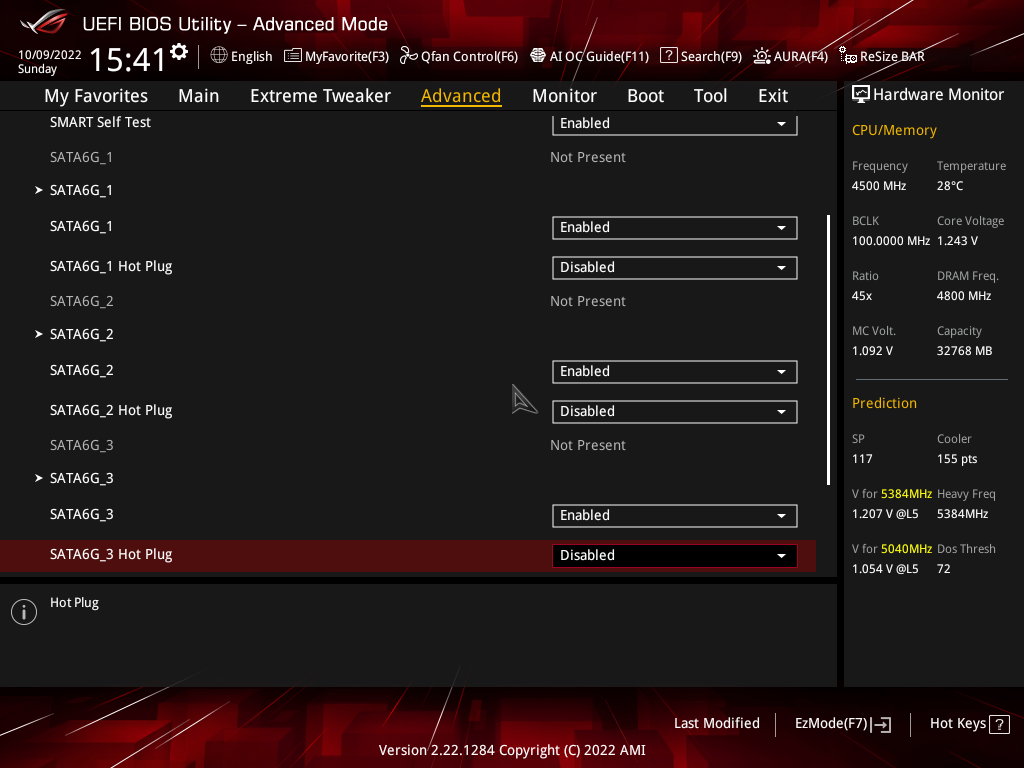Click the yellow 5040MHz prediction value

pyautogui.click(x=906, y=549)
